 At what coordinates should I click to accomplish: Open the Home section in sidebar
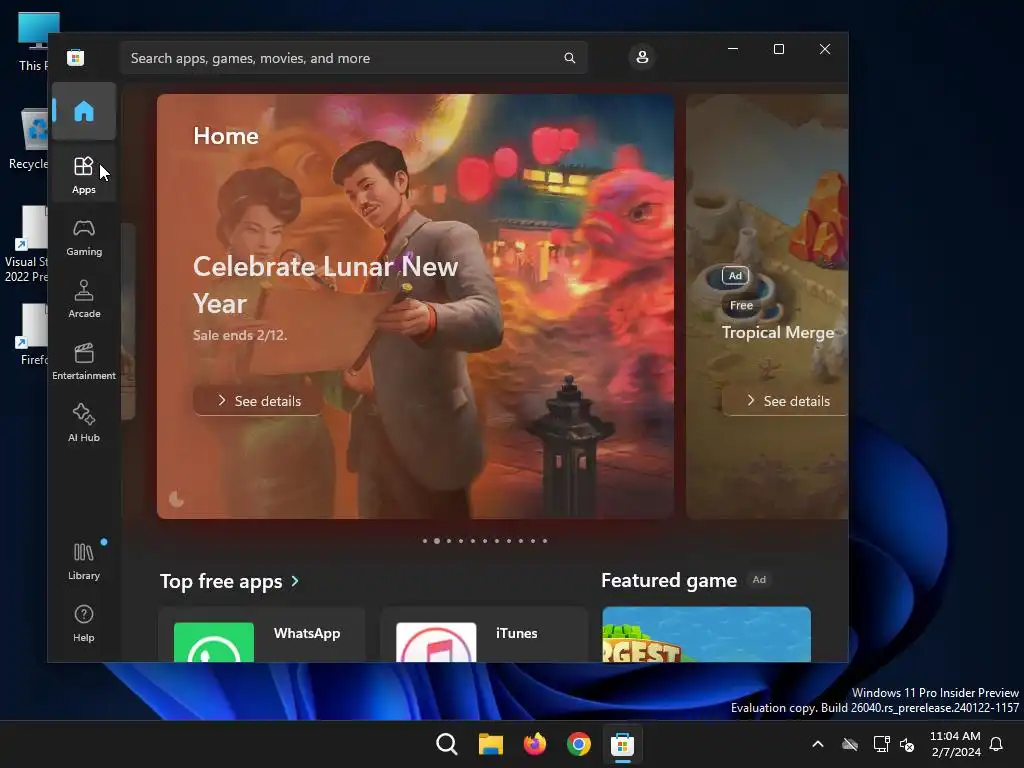tap(84, 111)
